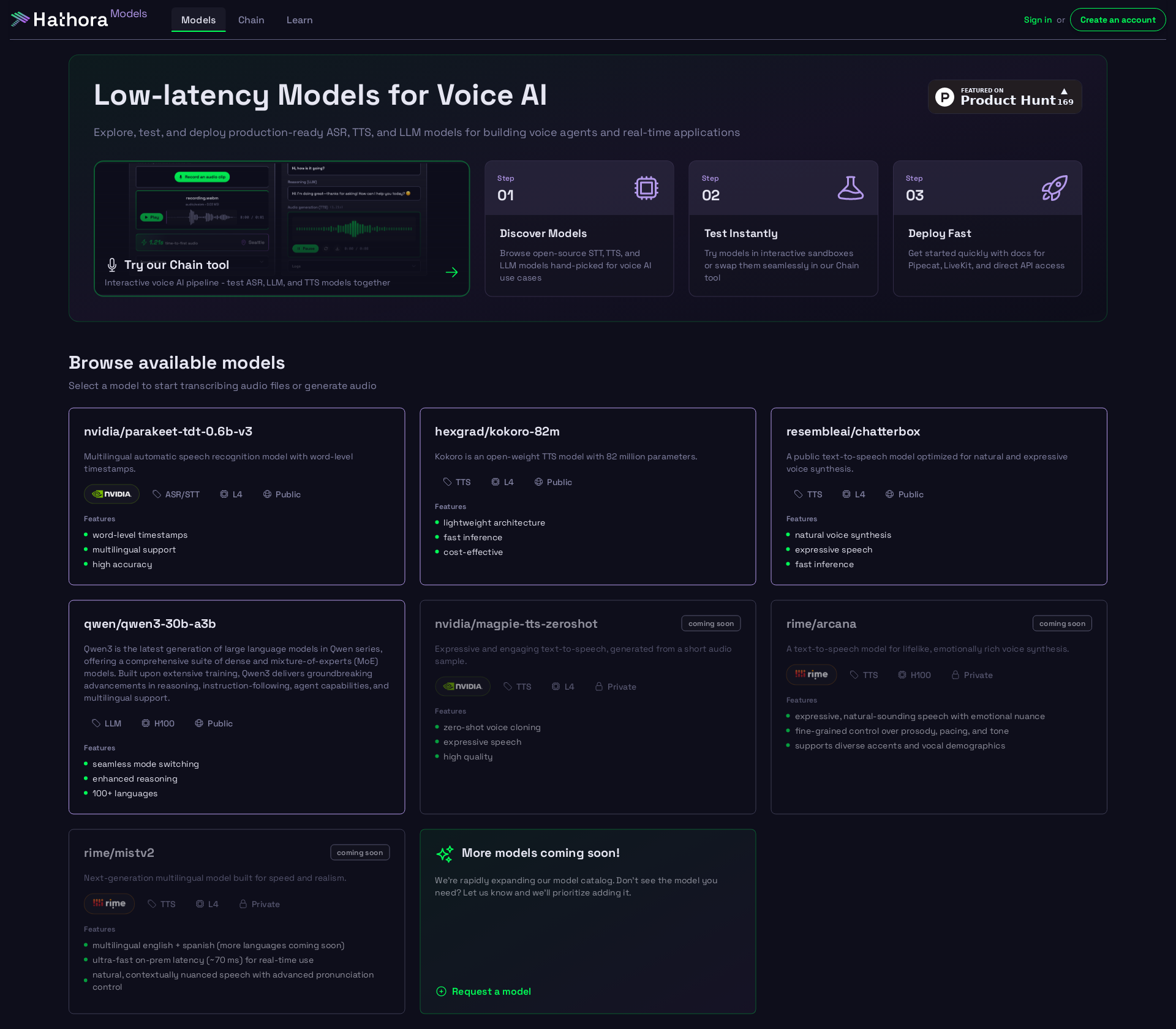Viewport: 1176px width, 1029px height.
Task: Expand the Agent settings section in the Chain preview
Action: (202, 262)
